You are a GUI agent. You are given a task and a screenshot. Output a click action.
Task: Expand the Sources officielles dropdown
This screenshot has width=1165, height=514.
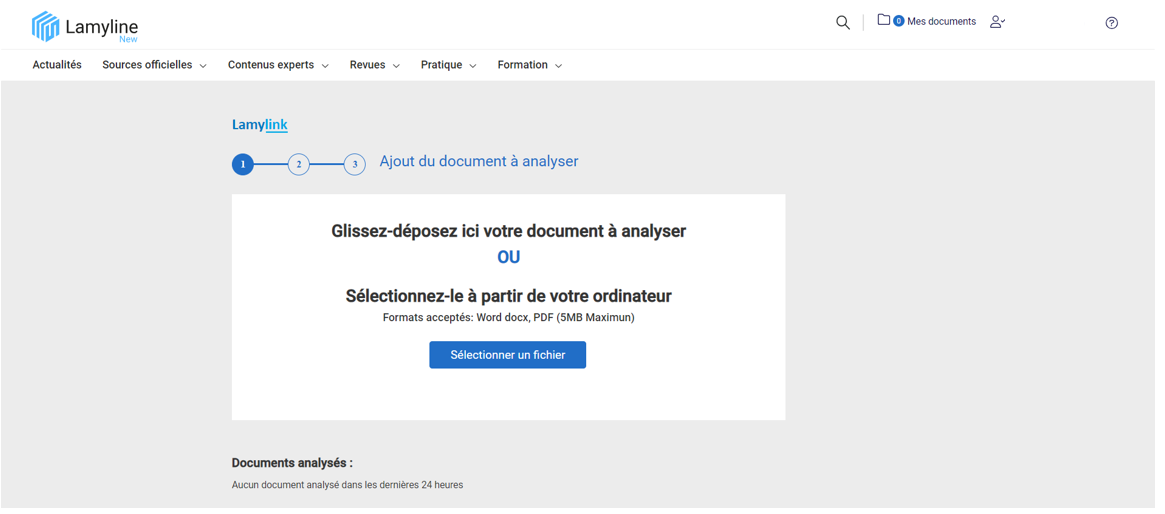155,66
